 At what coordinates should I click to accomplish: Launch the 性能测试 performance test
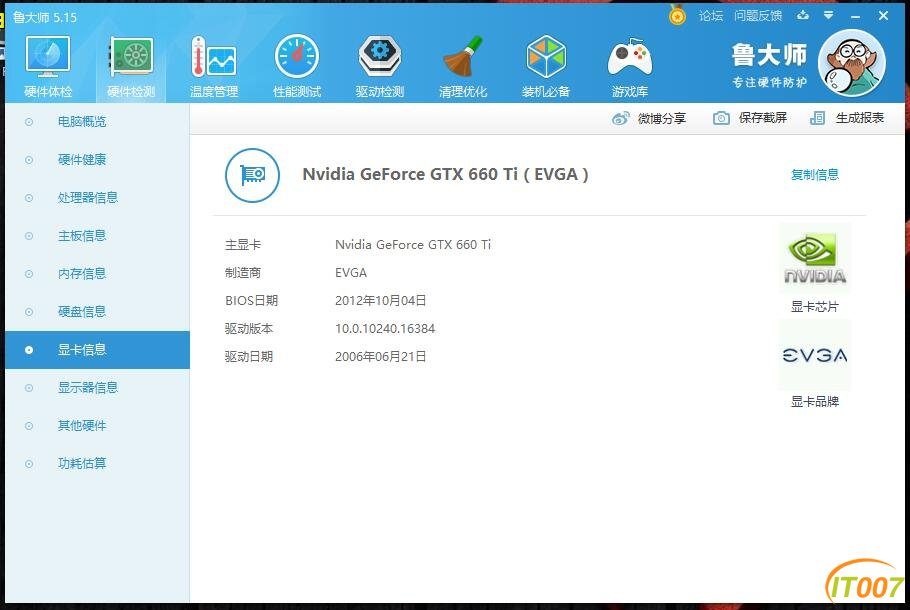pyautogui.click(x=297, y=66)
